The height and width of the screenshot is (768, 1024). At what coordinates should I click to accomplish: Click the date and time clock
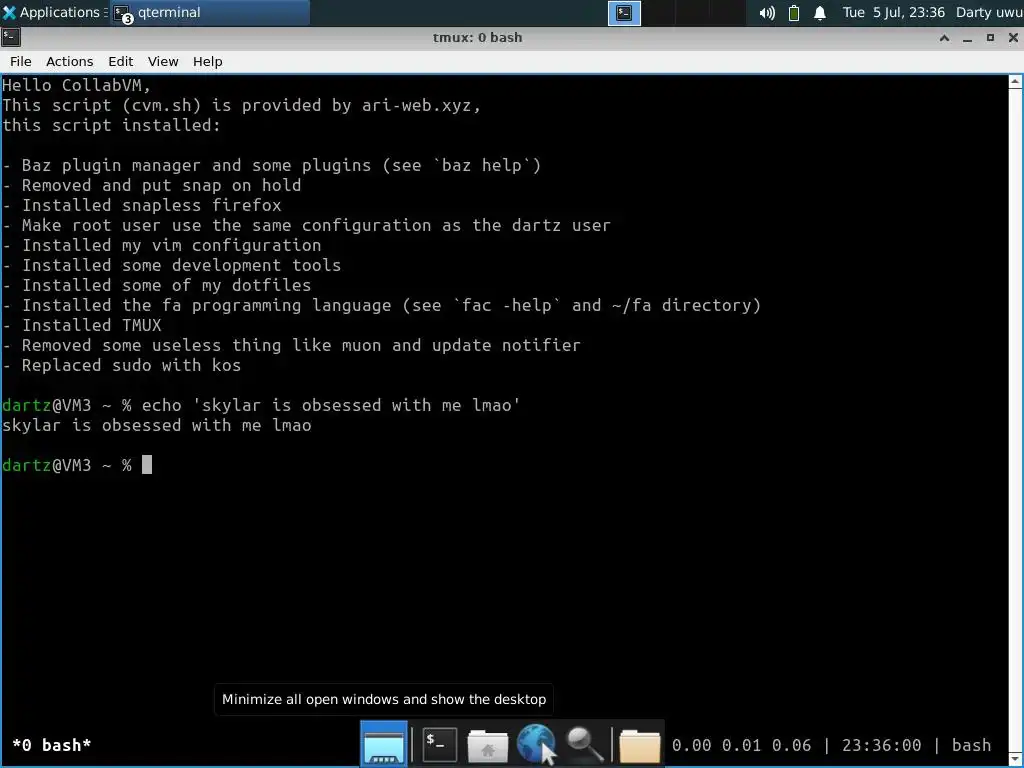point(893,12)
